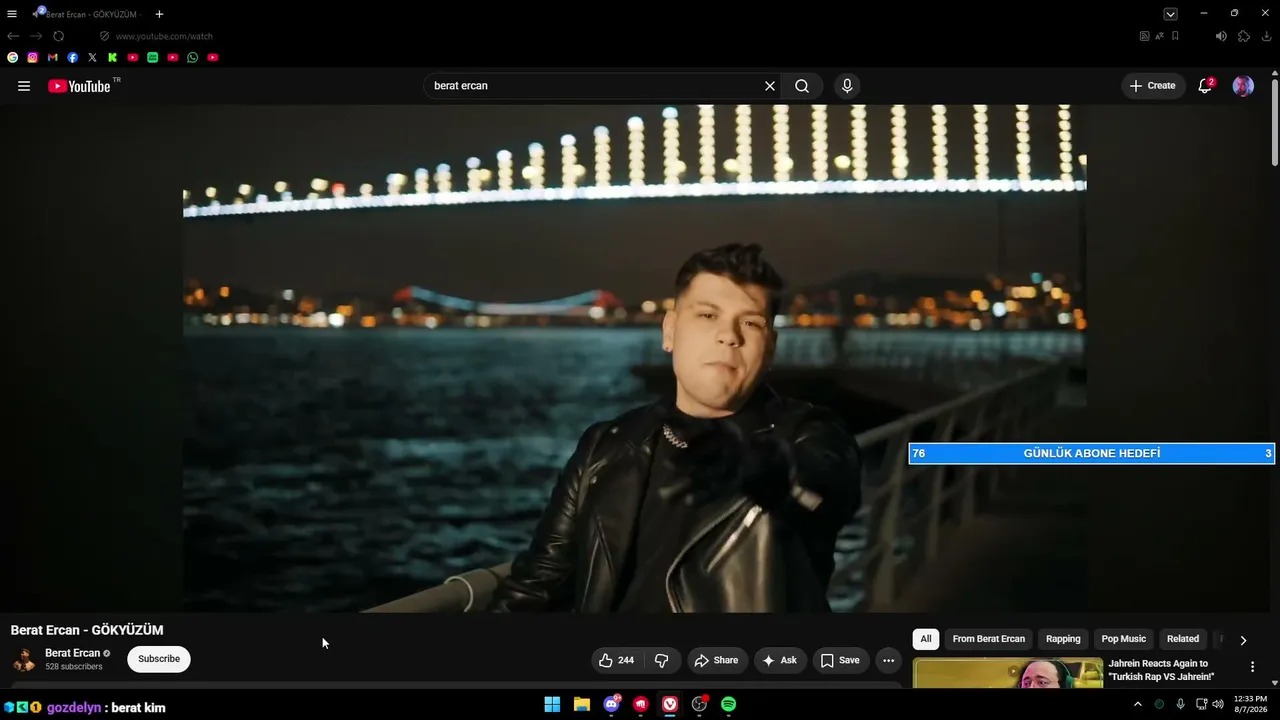Viewport: 1280px width, 720px height.
Task: Open the browser extensions puzzle icon
Action: (1244, 36)
